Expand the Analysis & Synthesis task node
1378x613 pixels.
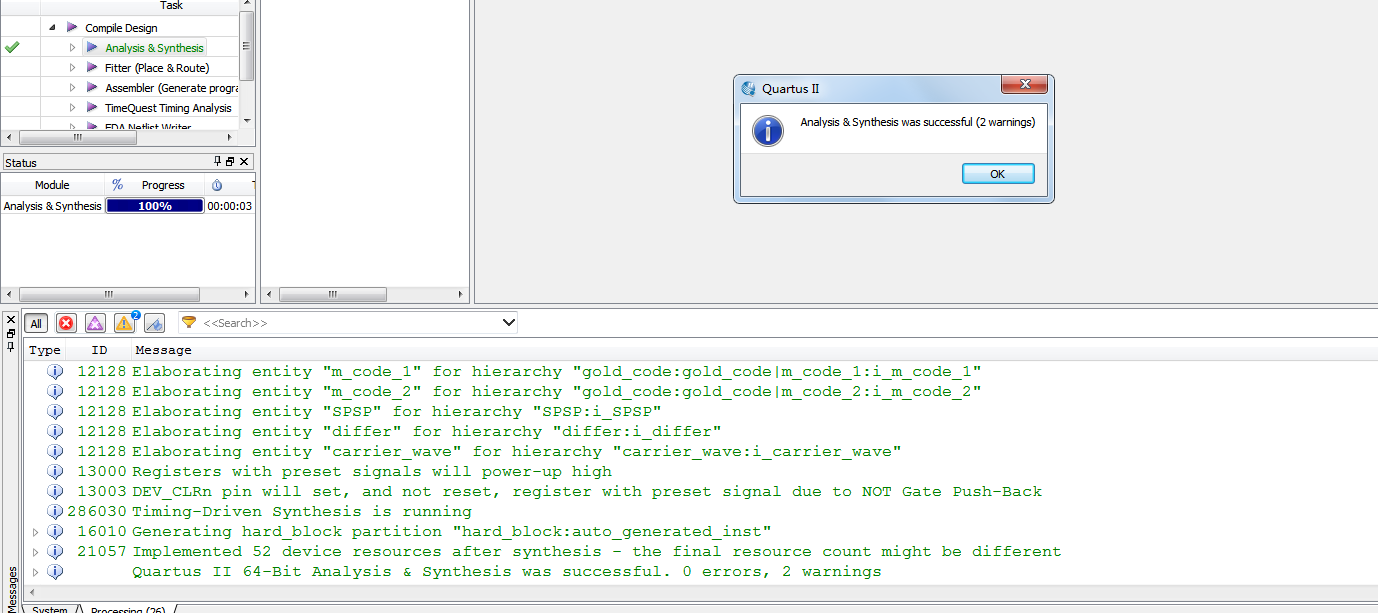pos(72,48)
